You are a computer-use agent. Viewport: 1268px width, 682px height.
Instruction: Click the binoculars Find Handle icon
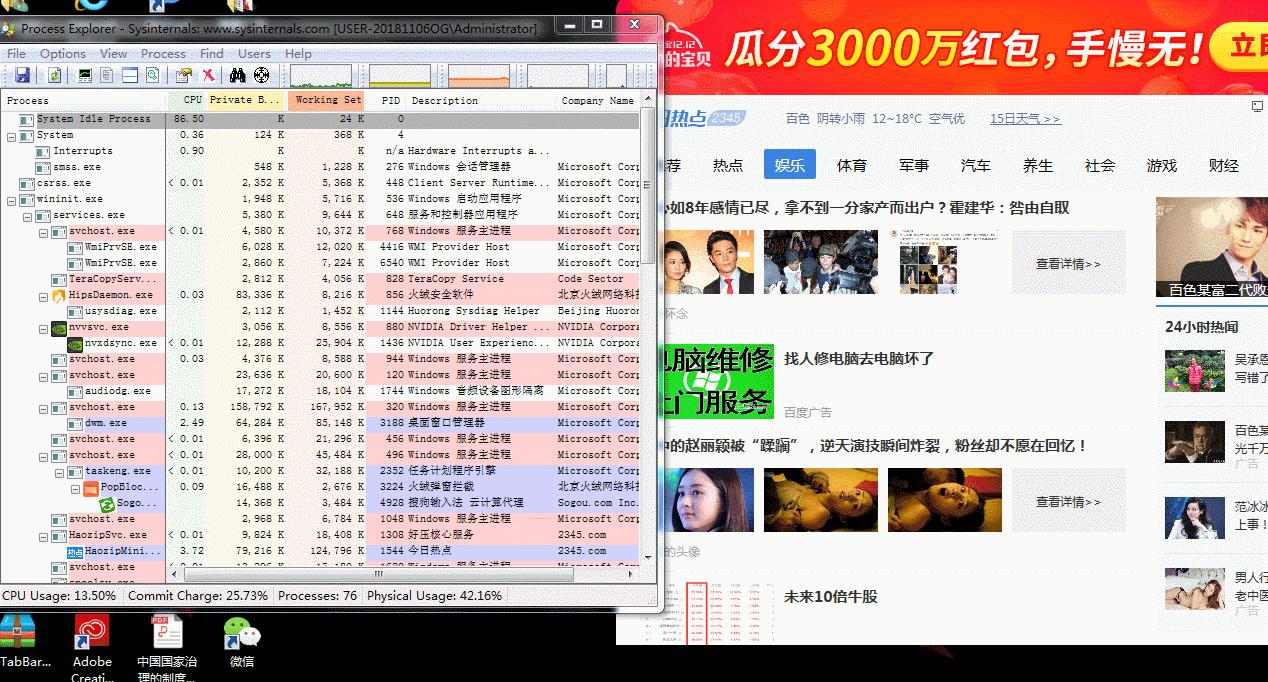click(x=238, y=75)
